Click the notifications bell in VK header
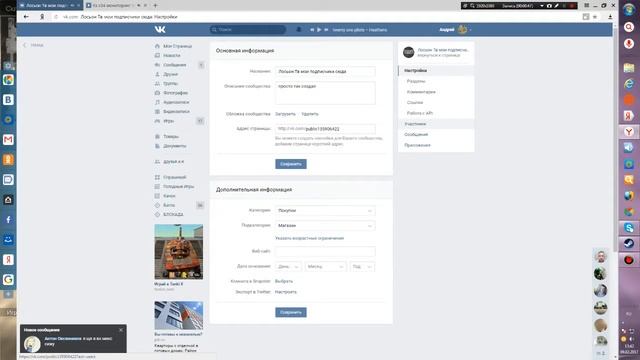This screenshot has height=360, width=640. (x=299, y=29)
